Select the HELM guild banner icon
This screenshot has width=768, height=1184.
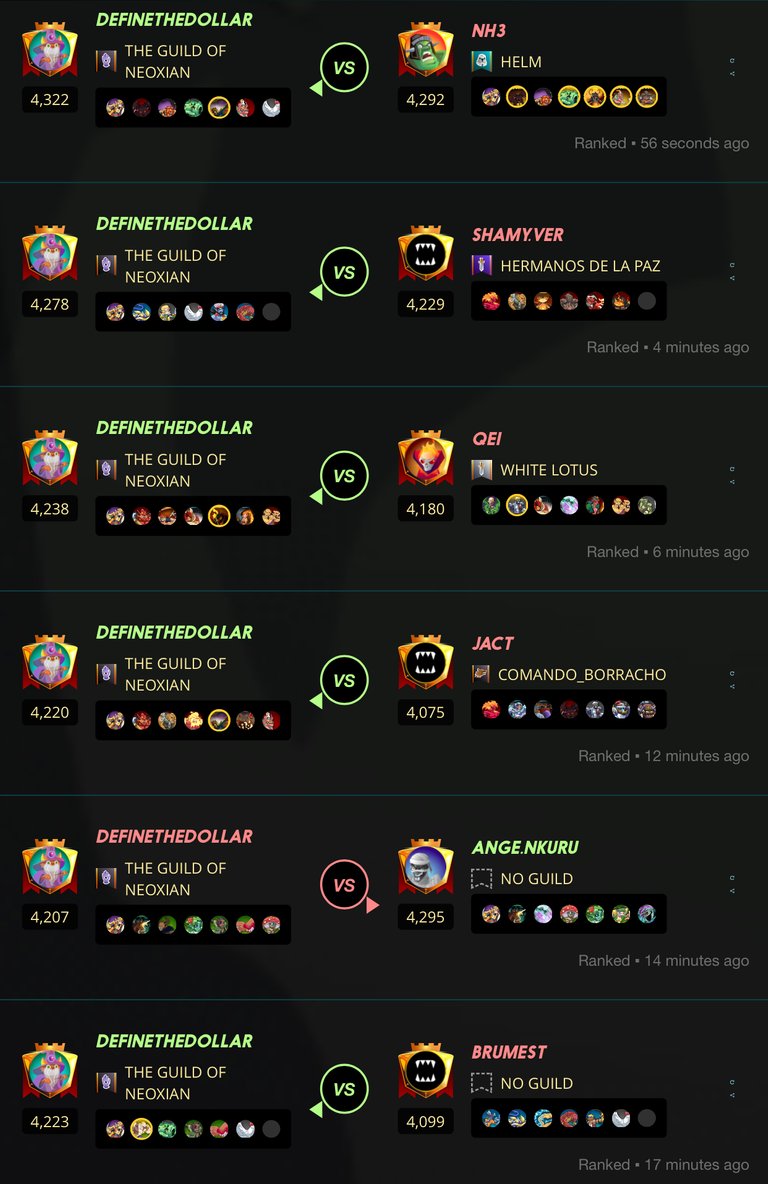[482, 61]
